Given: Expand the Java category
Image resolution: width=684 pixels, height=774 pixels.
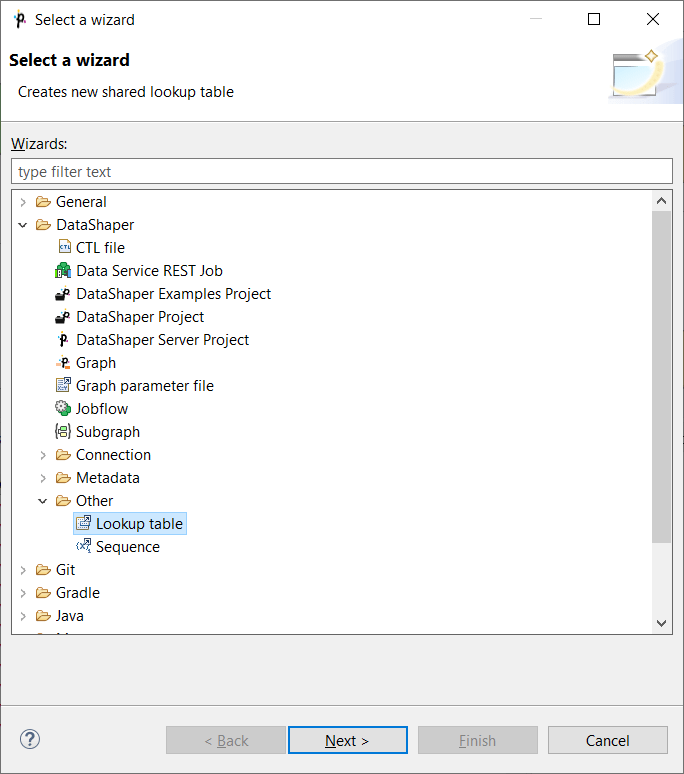Looking at the screenshot, I should click(23, 616).
